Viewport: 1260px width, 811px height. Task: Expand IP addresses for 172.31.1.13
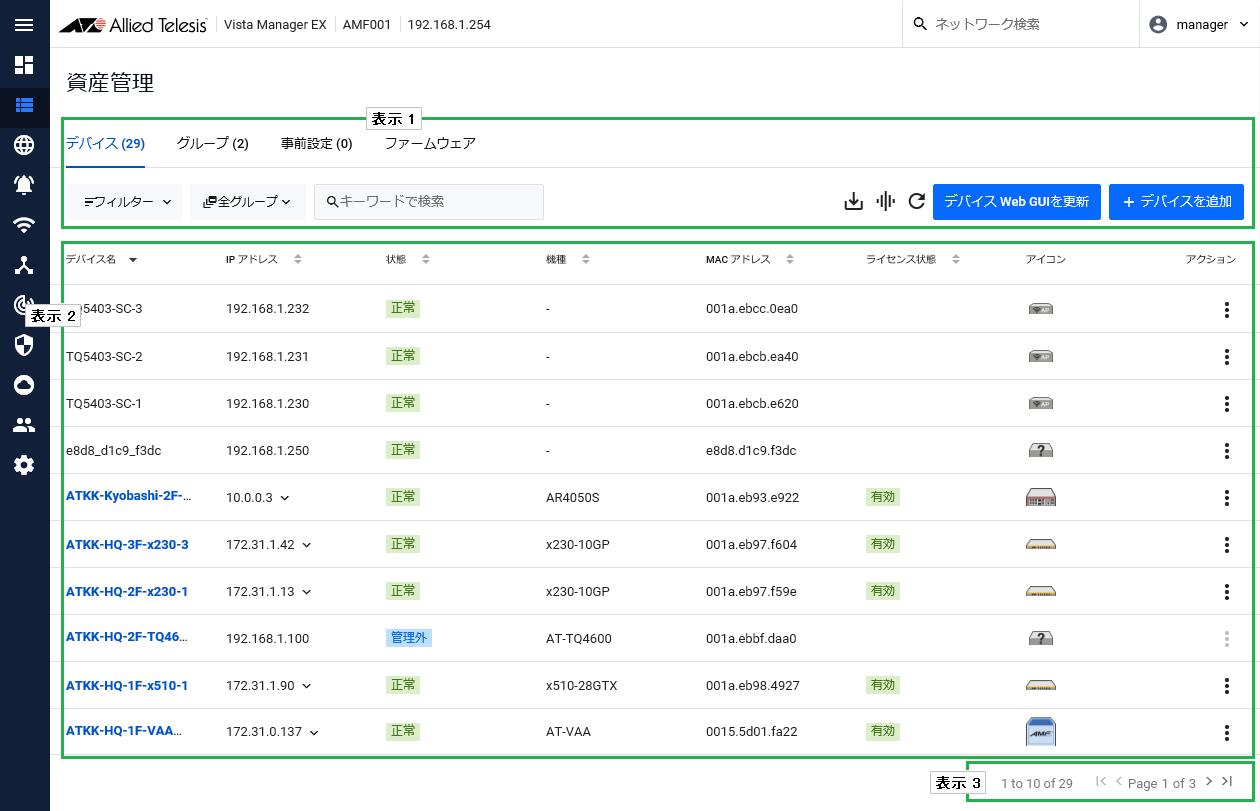pos(306,592)
